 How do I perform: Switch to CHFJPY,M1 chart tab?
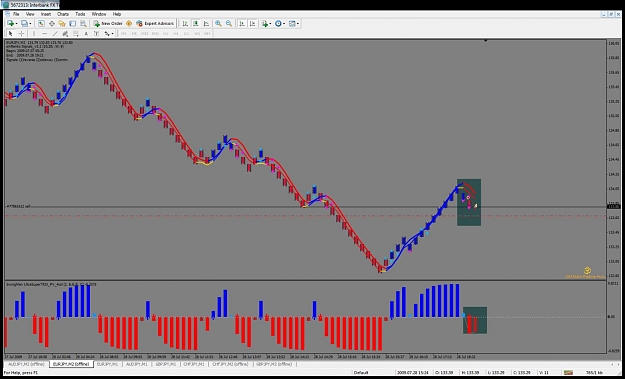point(195,364)
